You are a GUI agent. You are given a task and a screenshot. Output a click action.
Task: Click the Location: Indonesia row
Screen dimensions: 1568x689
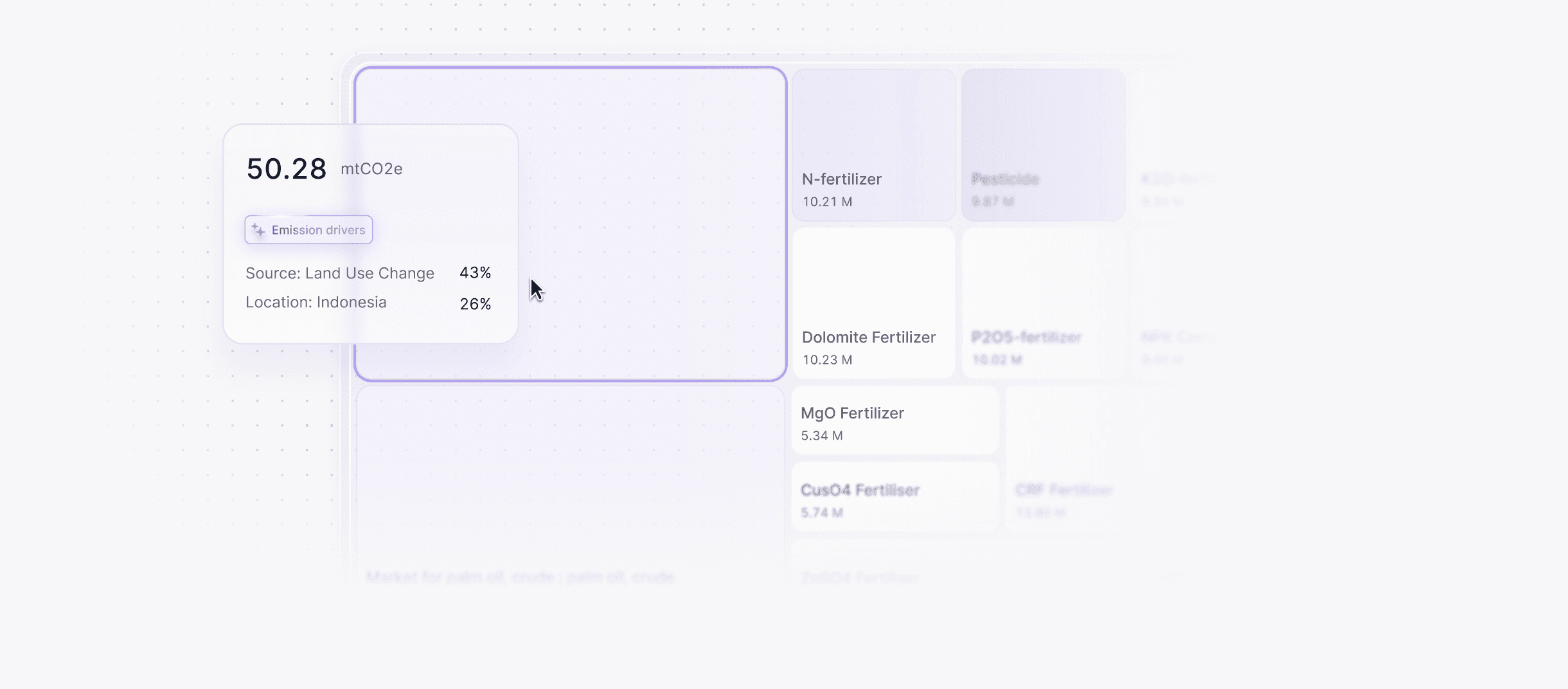point(368,303)
